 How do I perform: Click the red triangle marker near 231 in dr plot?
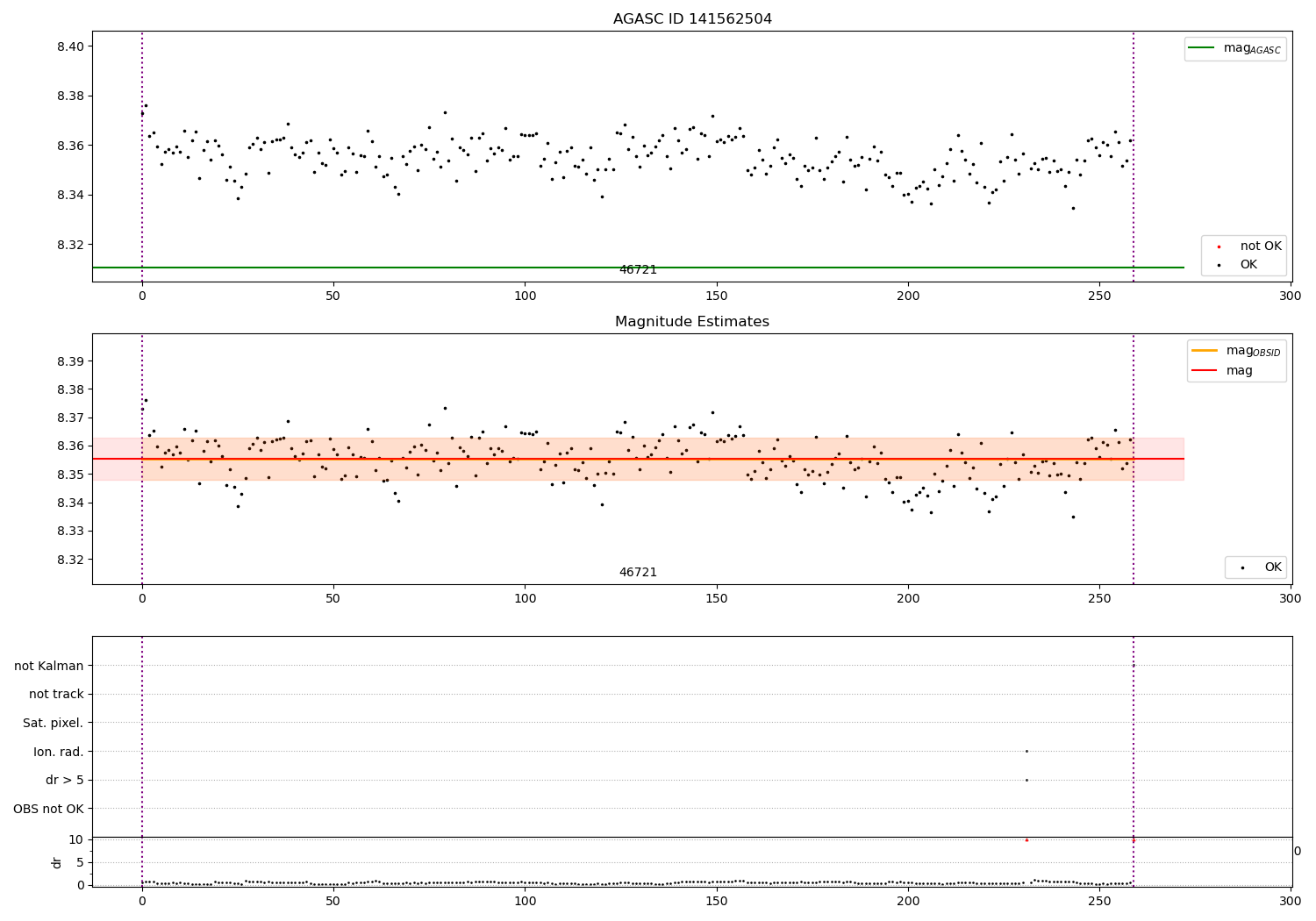coord(1026,840)
